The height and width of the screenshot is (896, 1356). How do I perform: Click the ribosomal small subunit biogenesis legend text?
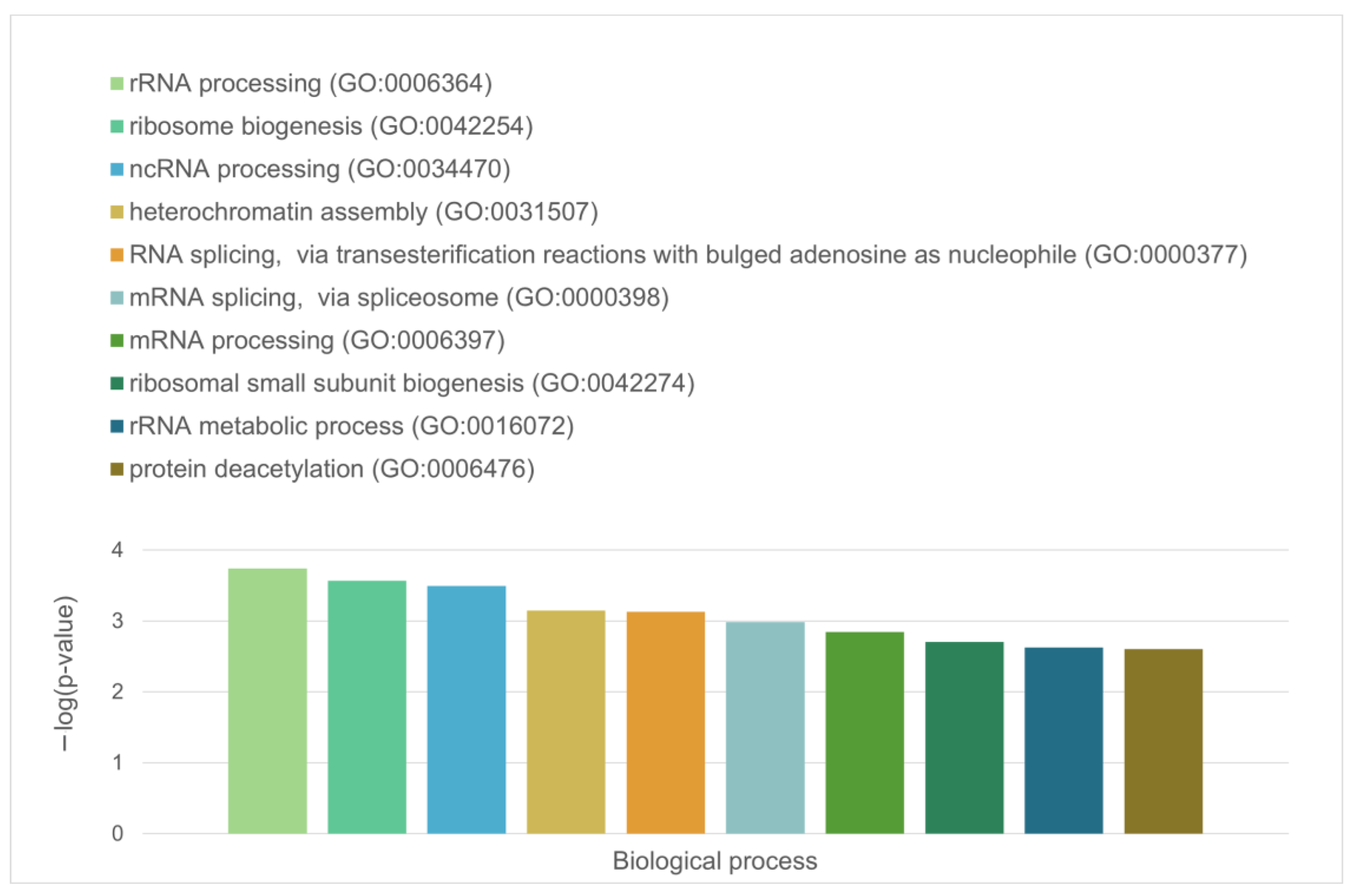click(411, 383)
